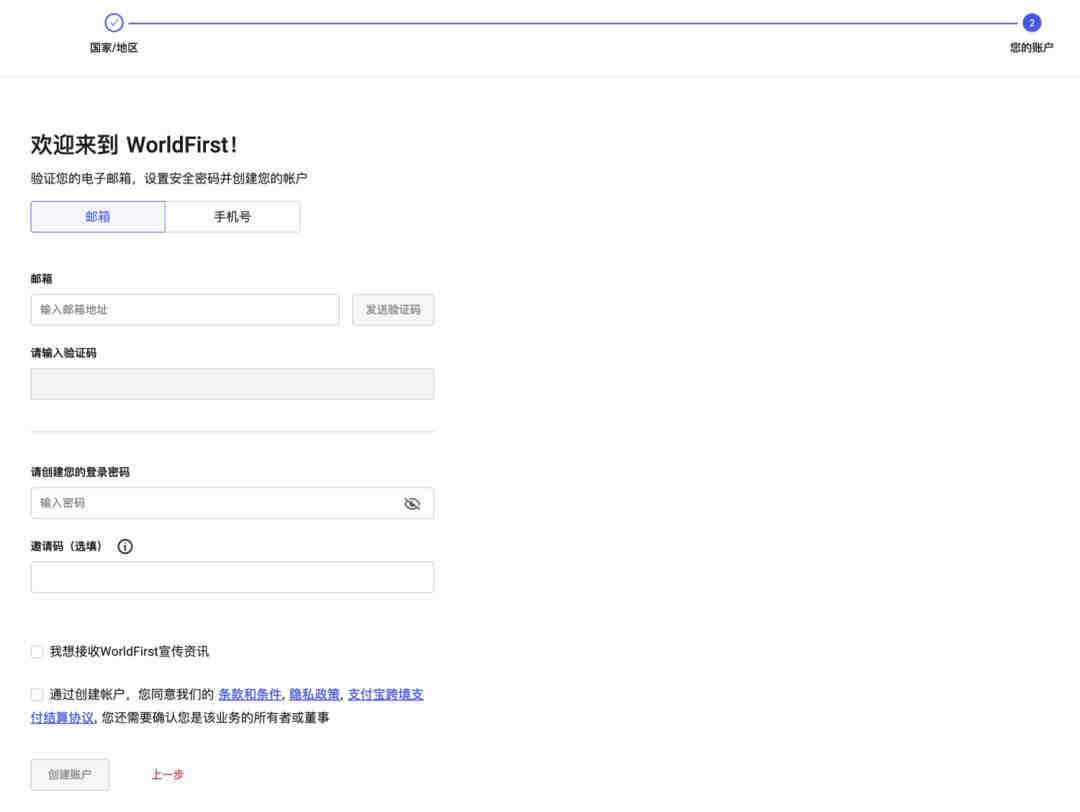Click the 请创建您的登录密码 label
The height and width of the screenshot is (812, 1080).
pyautogui.click(x=80, y=472)
